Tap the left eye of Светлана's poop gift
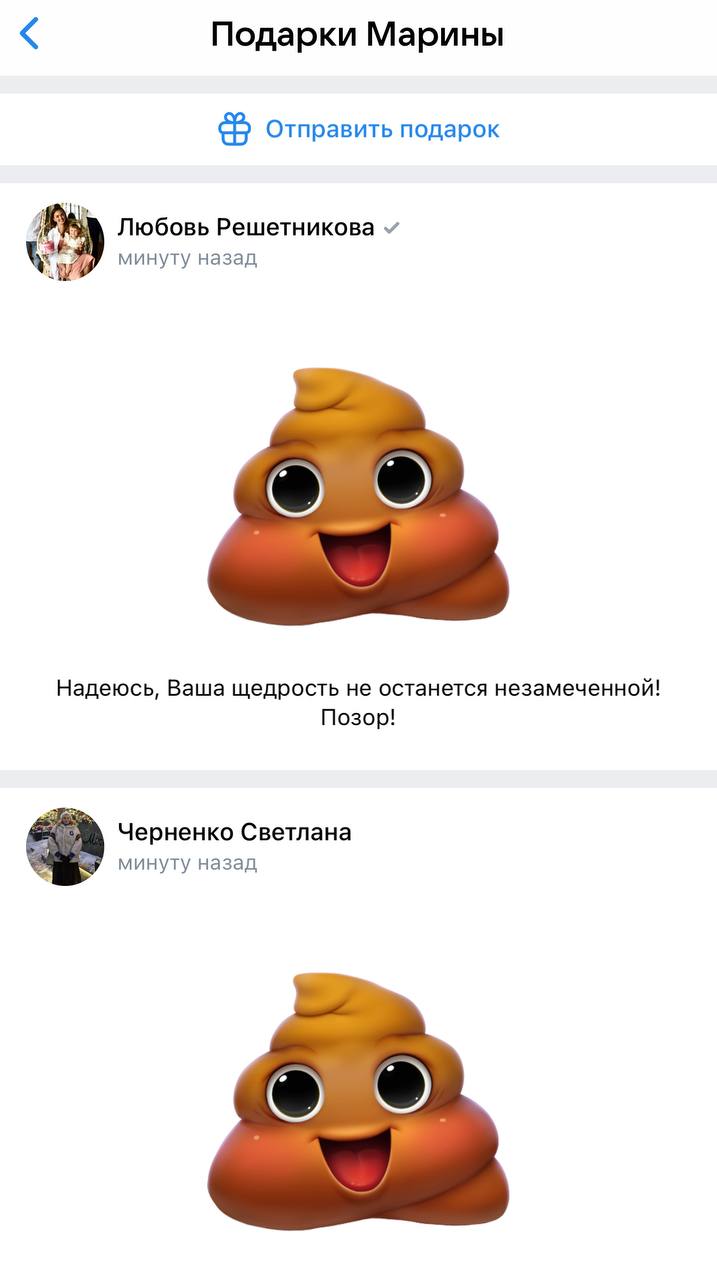Screen dimensions: 717x1280 [295, 1091]
